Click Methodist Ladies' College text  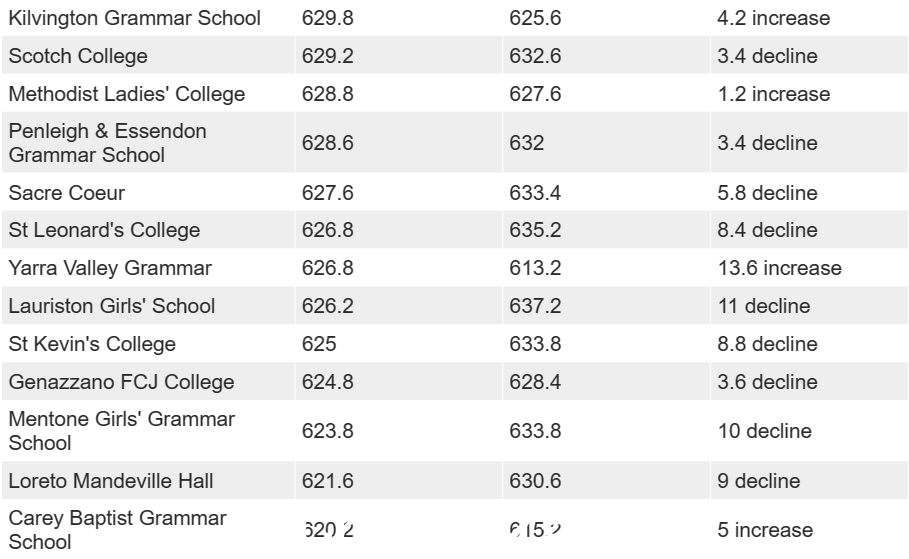point(127,94)
